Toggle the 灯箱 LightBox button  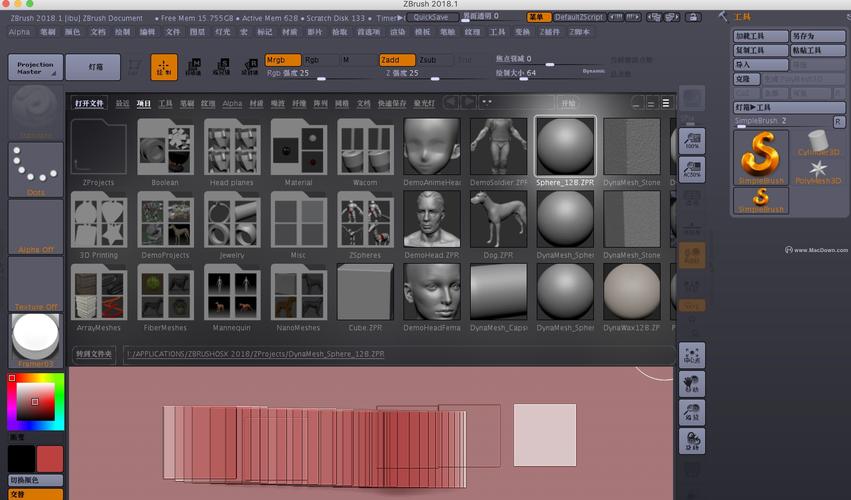click(93, 67)
